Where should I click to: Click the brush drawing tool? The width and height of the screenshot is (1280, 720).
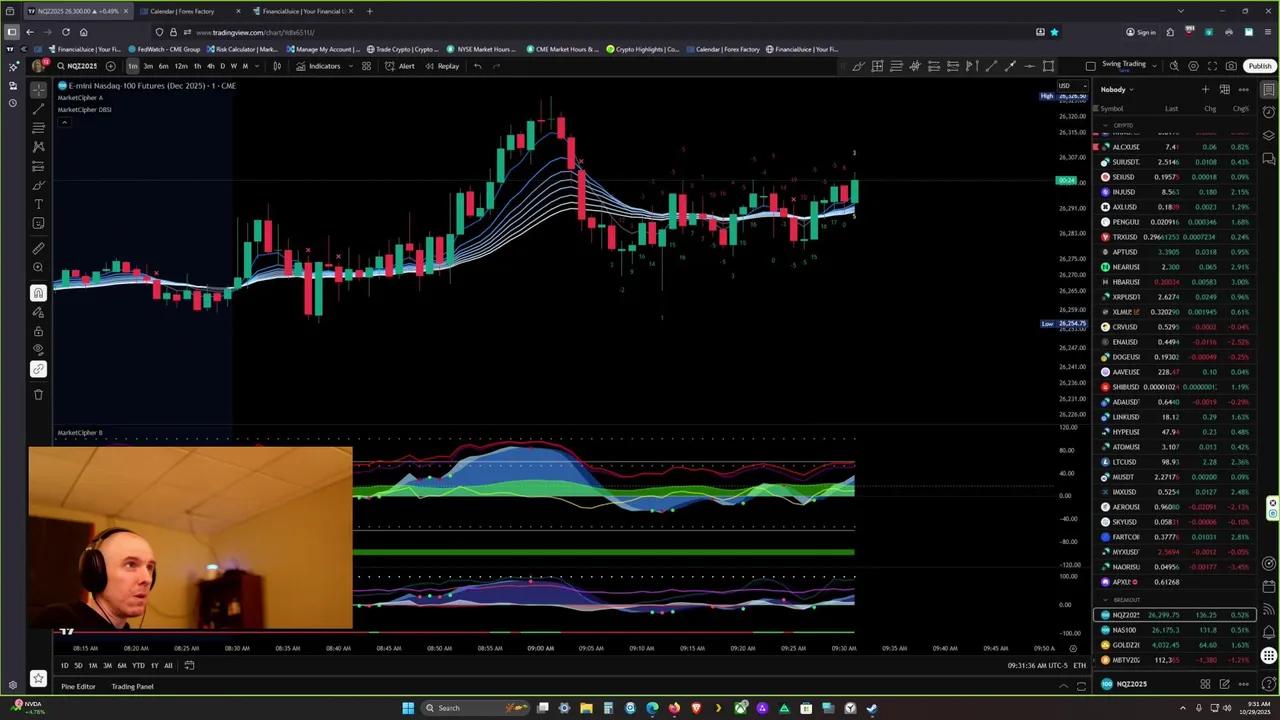pyautogui.click(x=38, y=185)
